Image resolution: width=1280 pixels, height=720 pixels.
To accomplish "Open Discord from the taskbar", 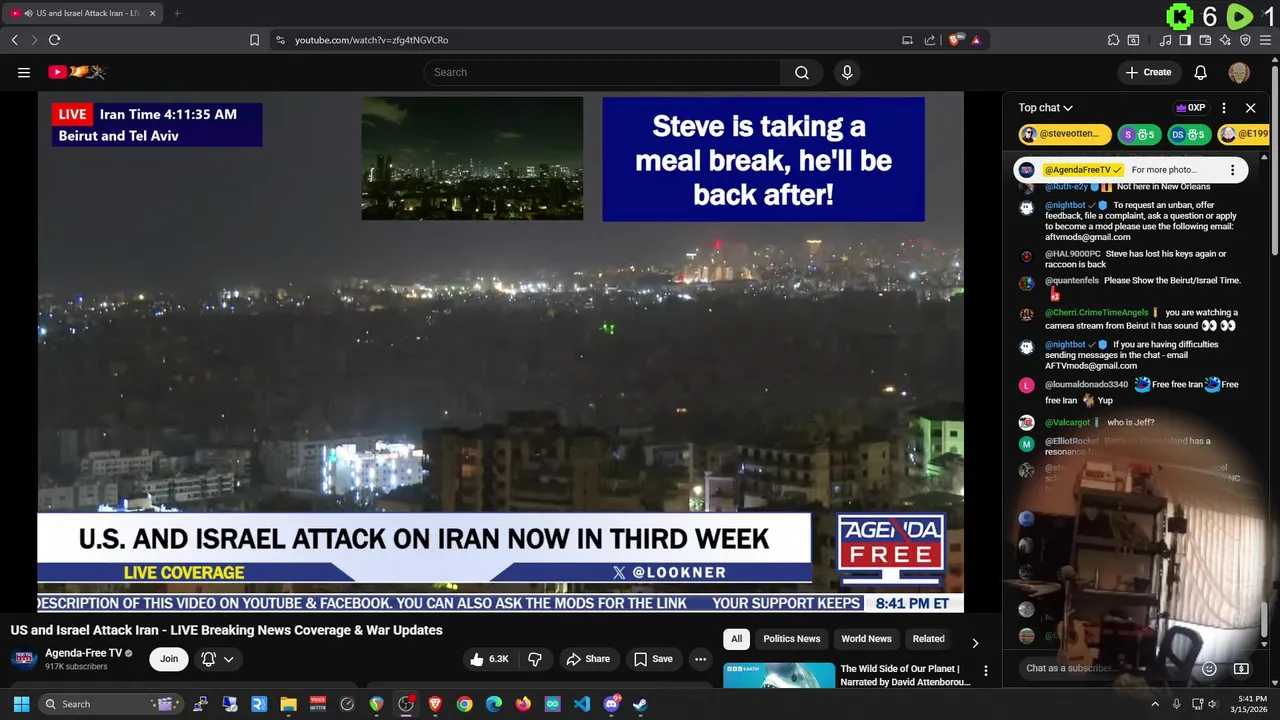I will pyautogui.click(x=611, y=704).
